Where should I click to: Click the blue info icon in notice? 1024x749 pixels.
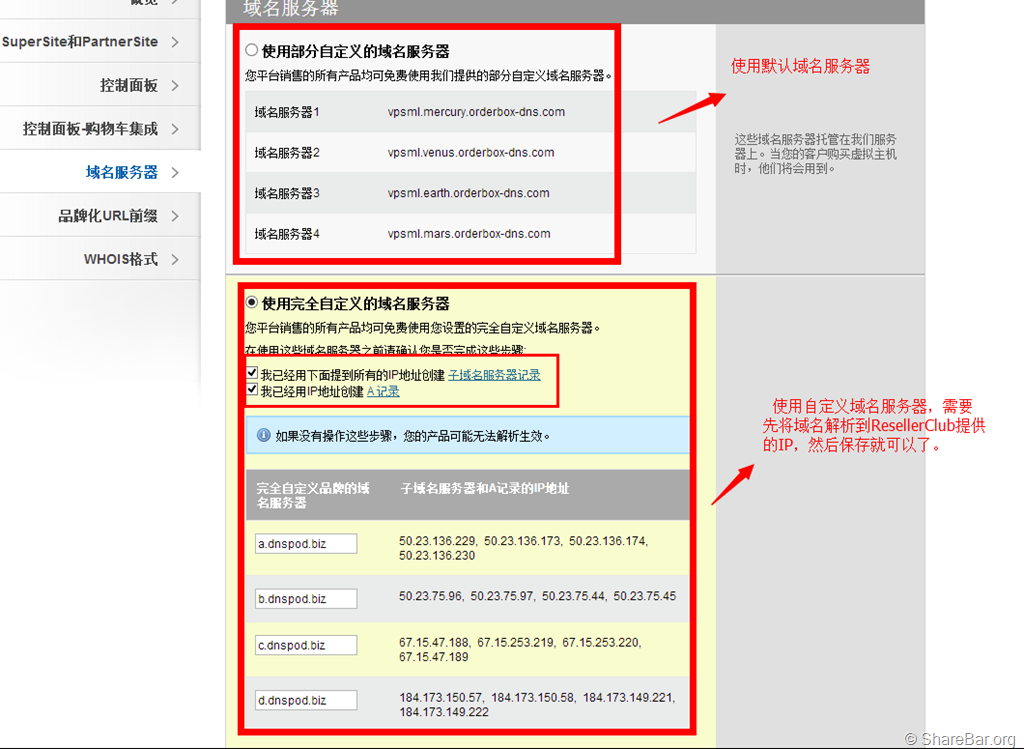tap(264, 436)
